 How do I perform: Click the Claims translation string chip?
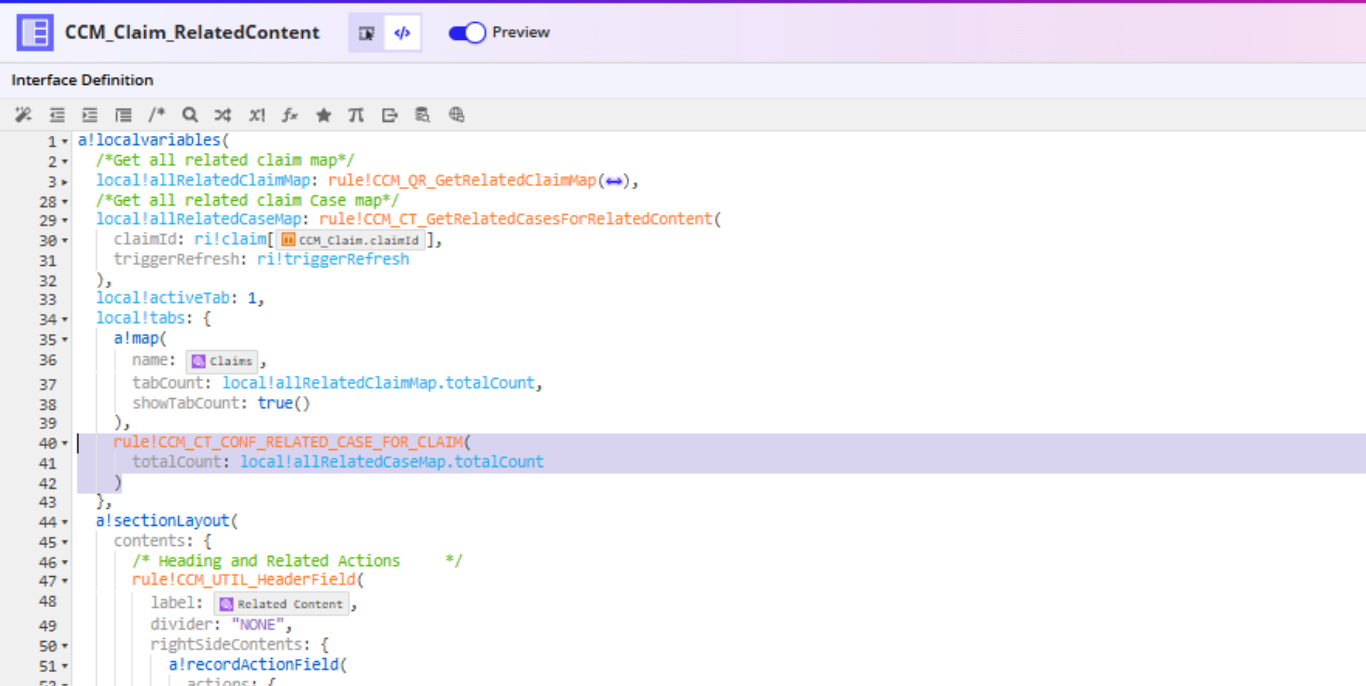(x=222, y=361)
